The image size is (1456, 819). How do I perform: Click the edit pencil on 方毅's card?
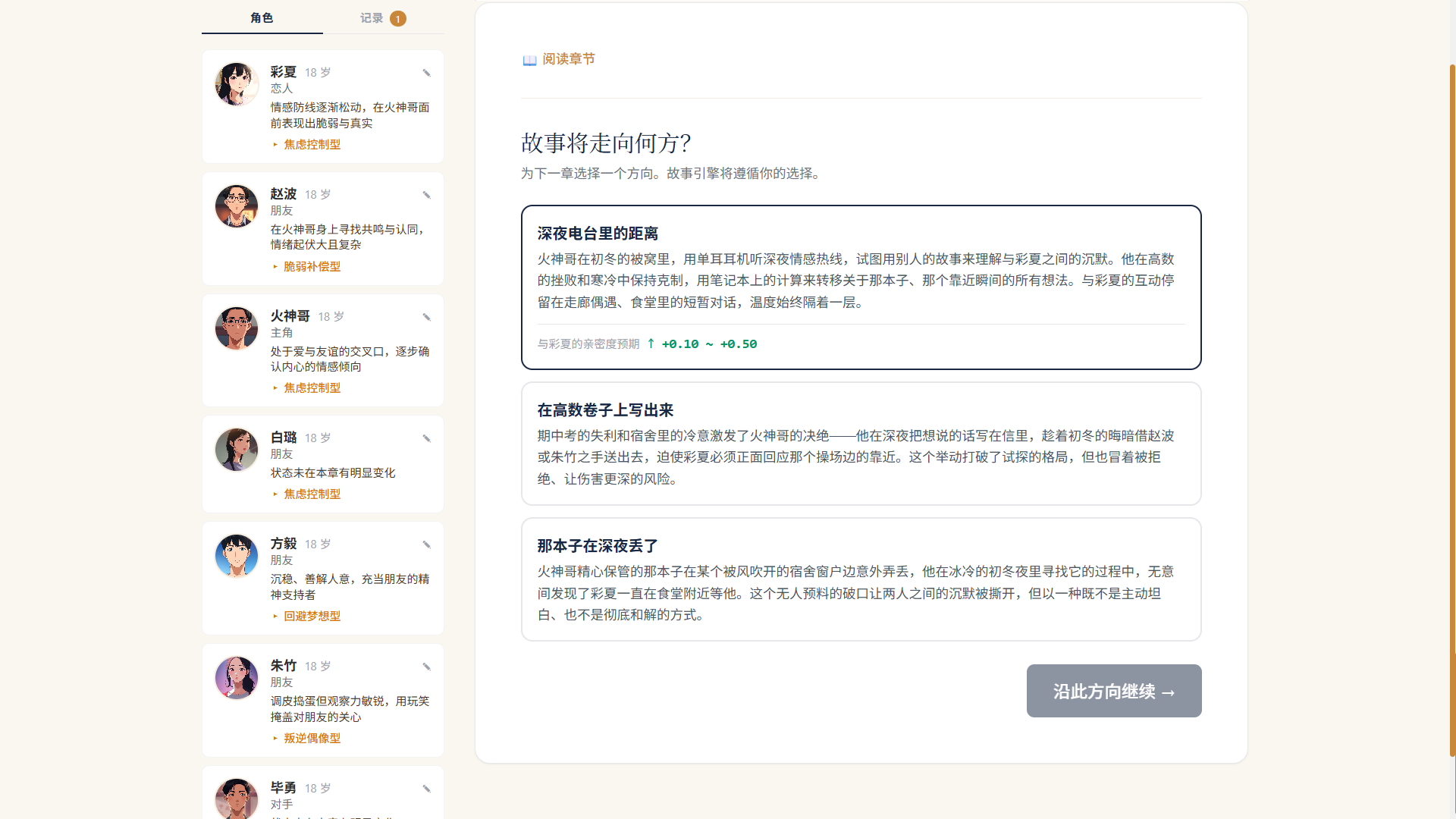[427, 544]
